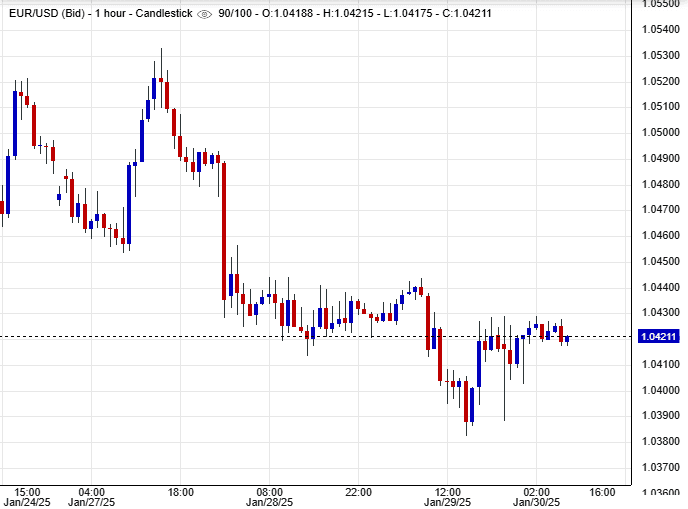Image resolution: width=688 pixels, height=509 pixels.
Task: Click the 1.05200 price axis label
Action: pos(661,81)
